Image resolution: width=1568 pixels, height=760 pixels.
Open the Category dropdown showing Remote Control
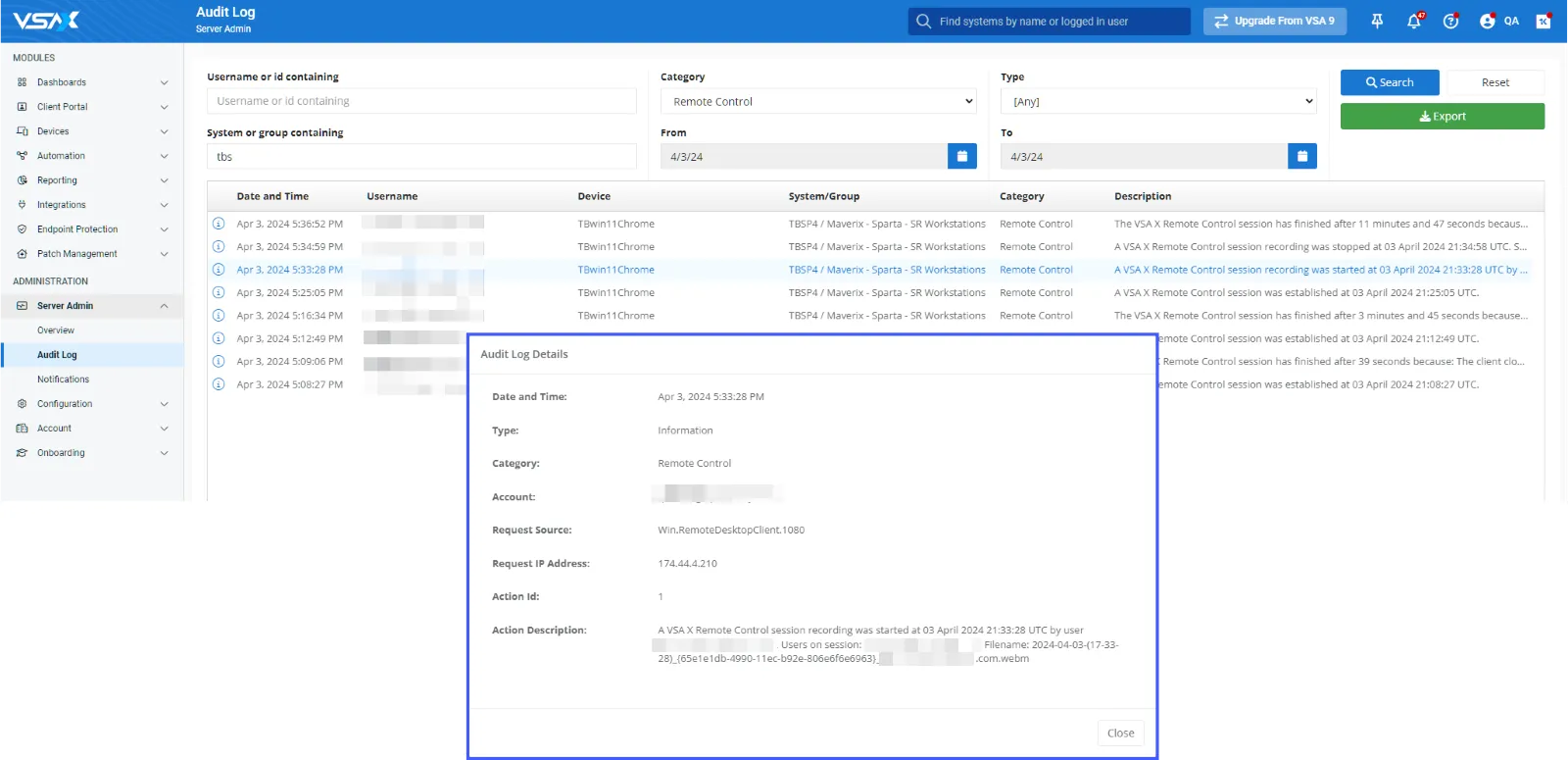tap(818, 101)
